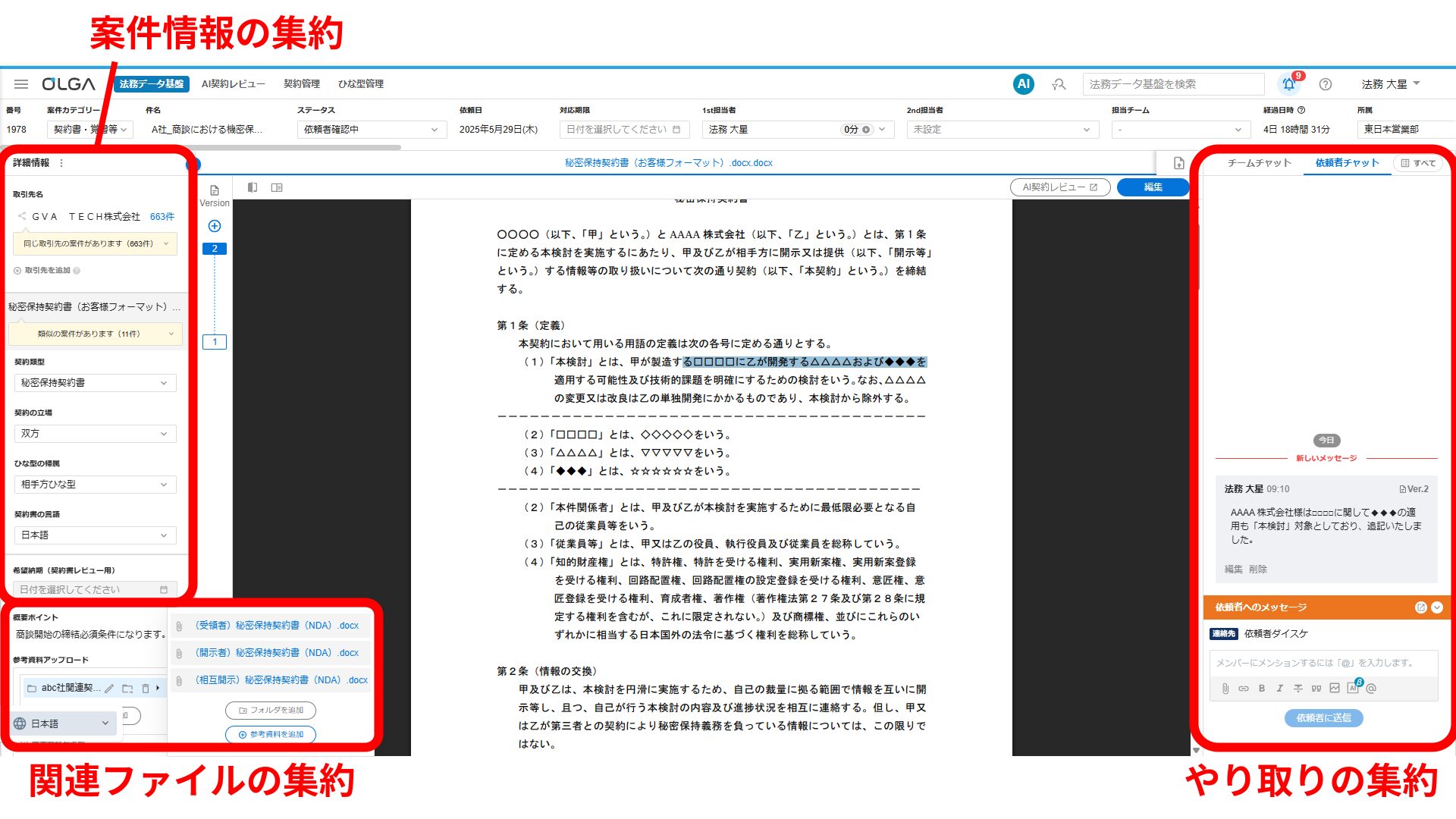Click move folder icon for abc社関連契
Viewport: 1456px width, 819px height.
coord(127,689)
